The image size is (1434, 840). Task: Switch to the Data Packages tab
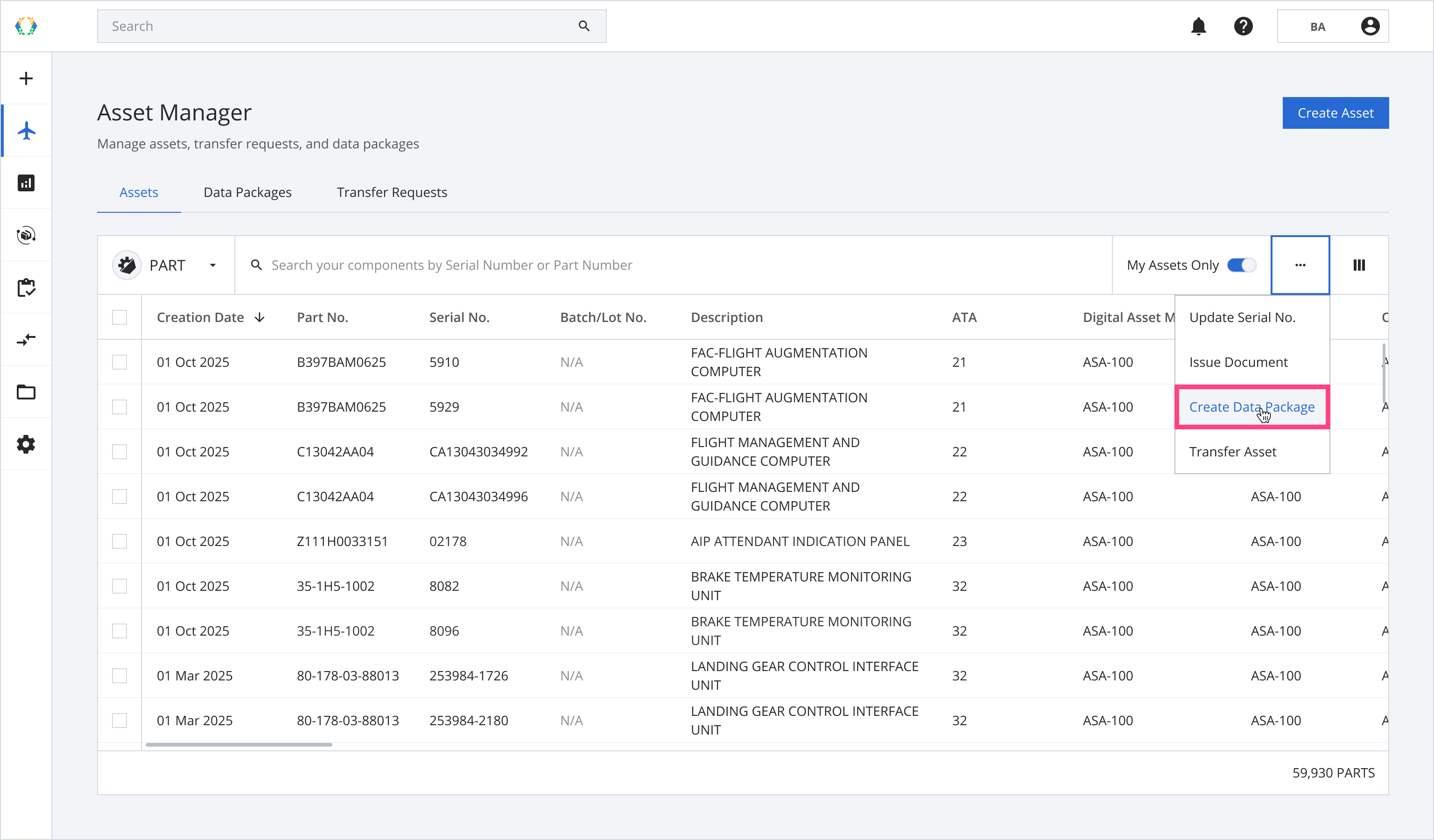(247, 192)
